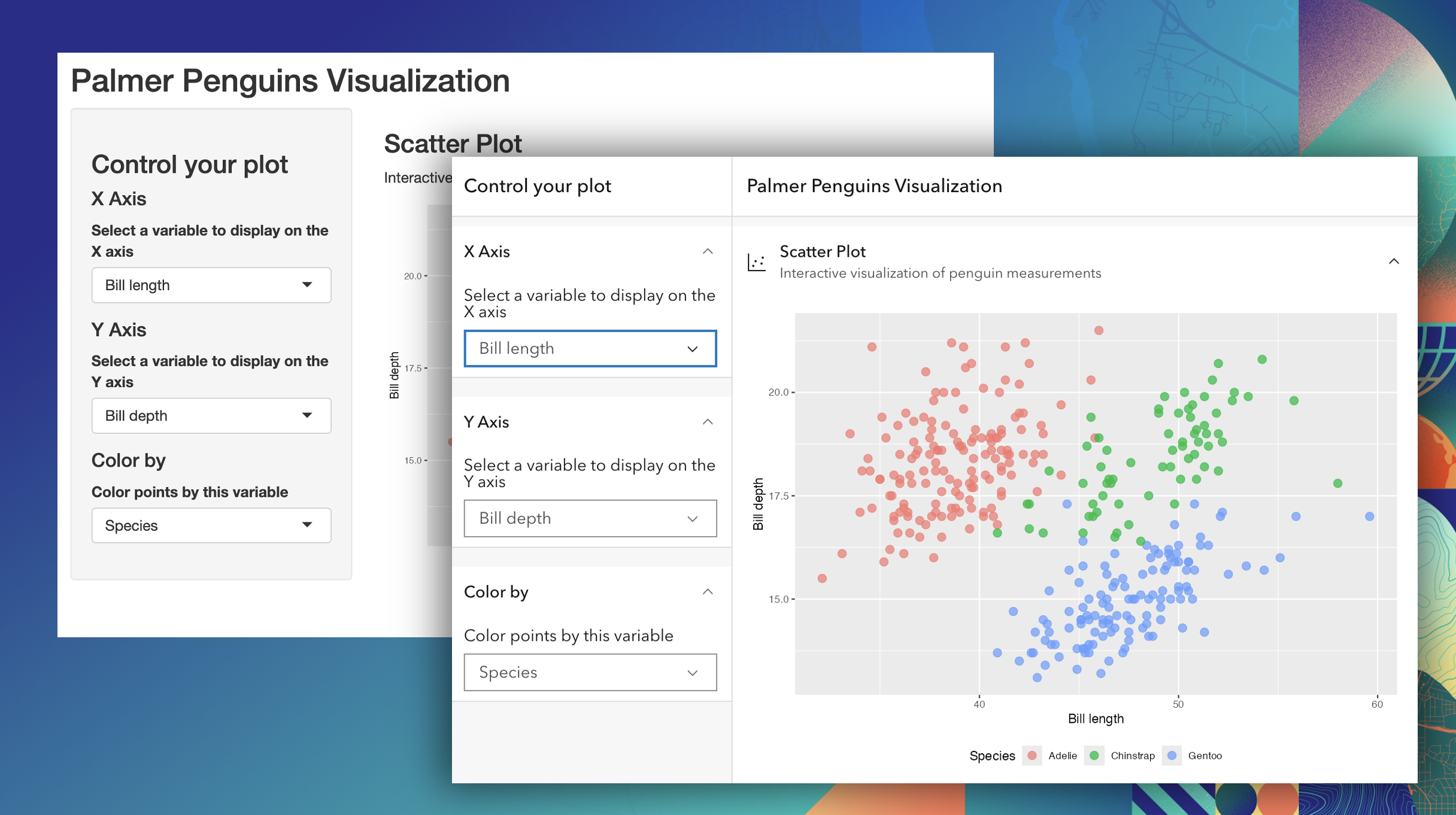Image resolution: width=1456 pixels, height=815 pixels.
Task: Click the Palmer Penguins Visualization header
Action: [874, 186]
